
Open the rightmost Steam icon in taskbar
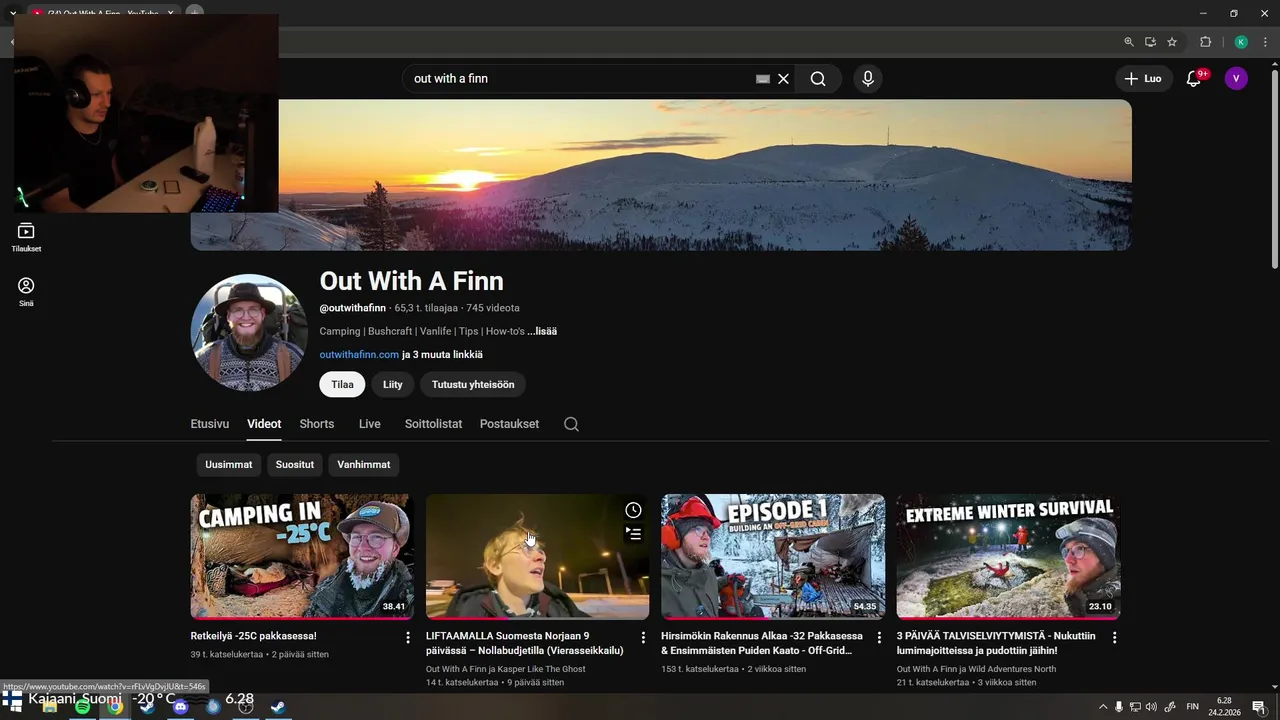pyautogui.click(x=278, y=707)
